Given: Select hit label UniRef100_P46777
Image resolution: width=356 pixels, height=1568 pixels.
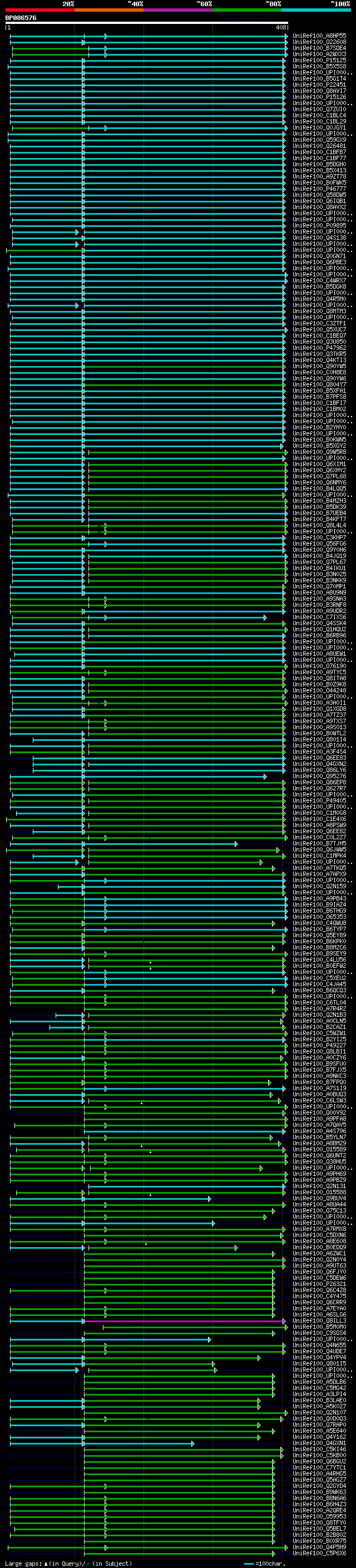Looking at the screenshot, I should 319,189.
